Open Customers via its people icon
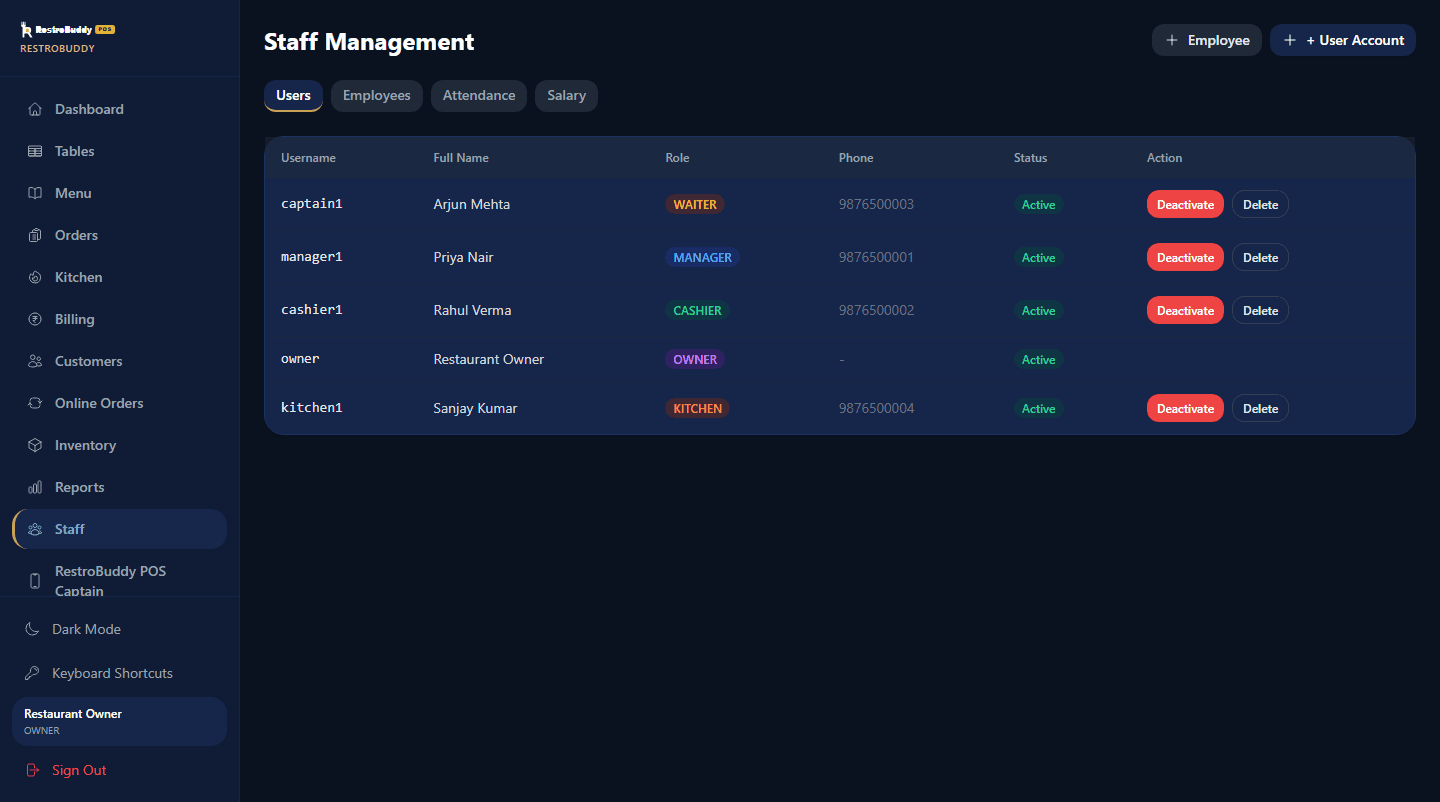This screenshot has width=1440, height=802. click(35, 361)
